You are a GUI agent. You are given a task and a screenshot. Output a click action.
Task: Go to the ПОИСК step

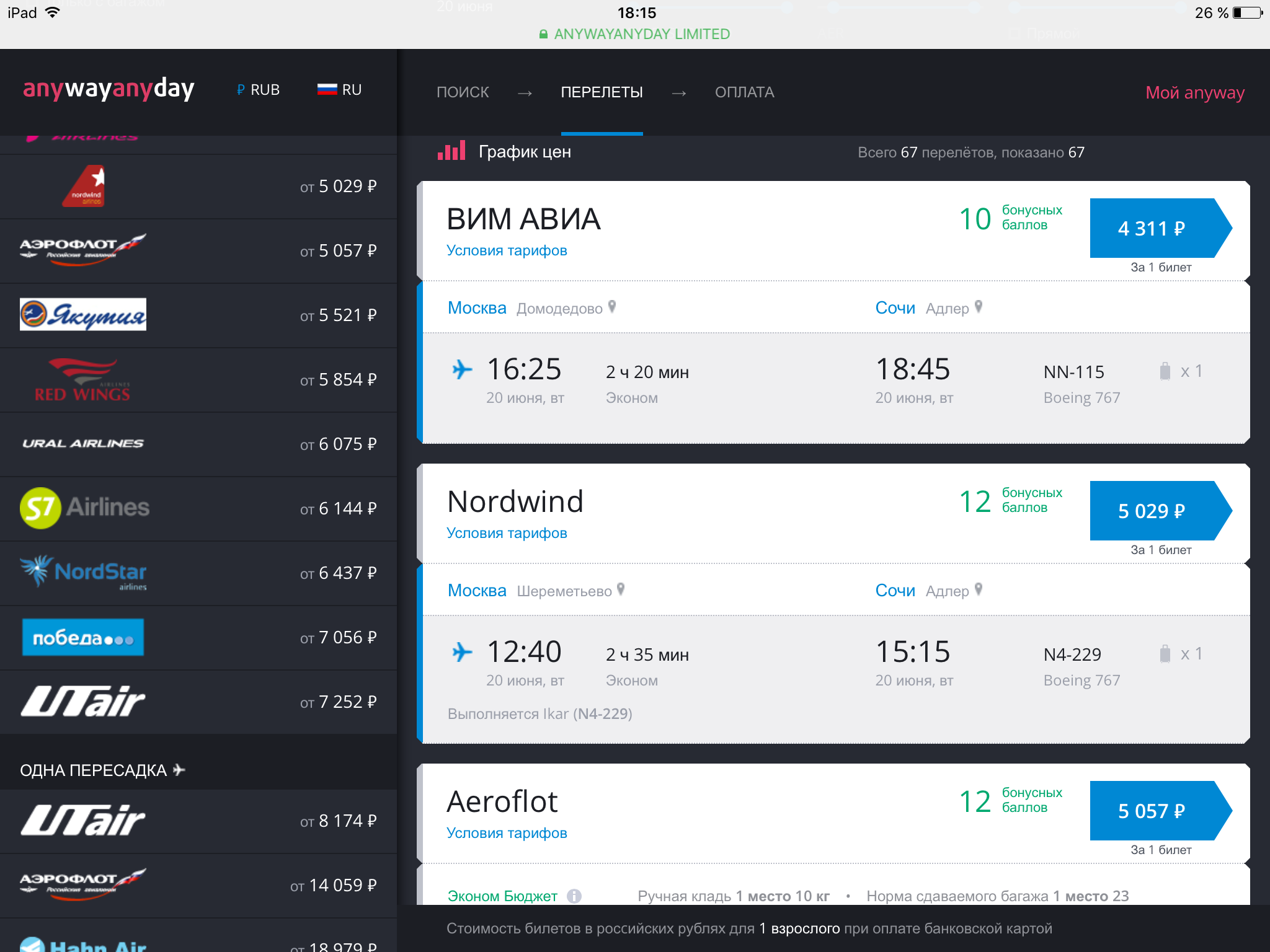click(463, 92)
